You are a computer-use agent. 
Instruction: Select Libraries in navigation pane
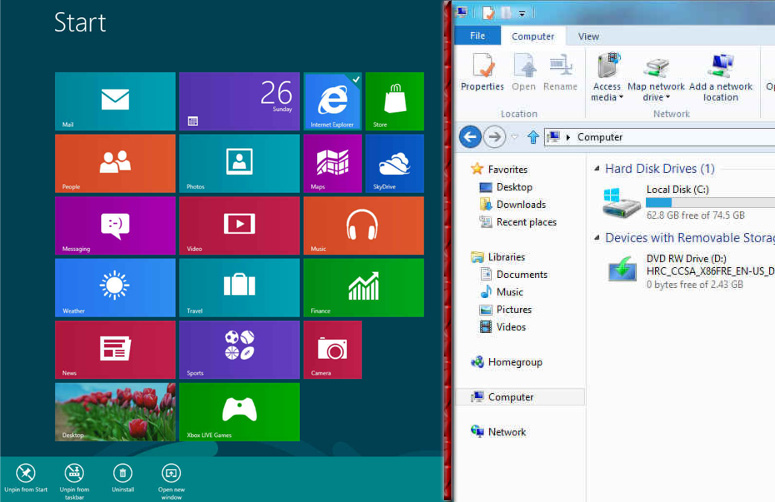coord(498,257)
